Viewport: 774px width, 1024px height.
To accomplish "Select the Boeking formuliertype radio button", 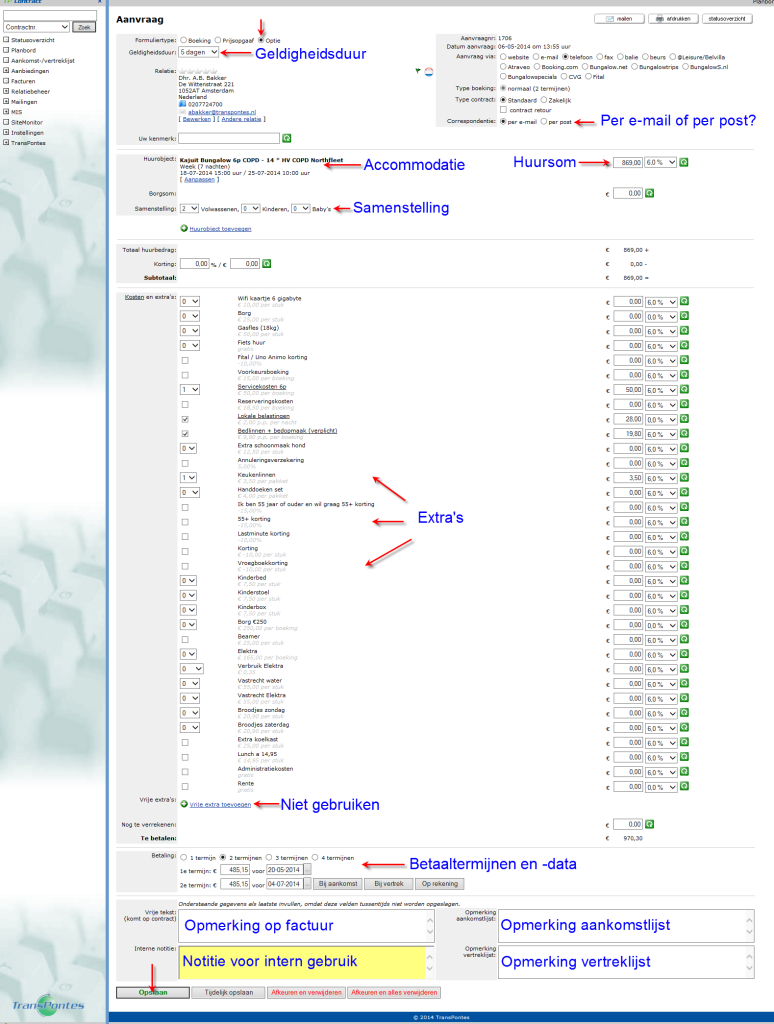I will point(183,39).
